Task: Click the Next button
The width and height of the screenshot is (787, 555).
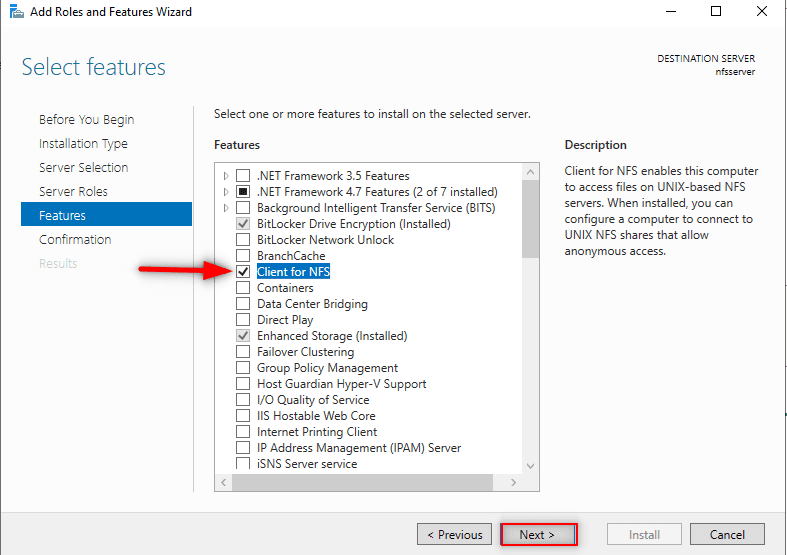Action: [x=538, y=535]
